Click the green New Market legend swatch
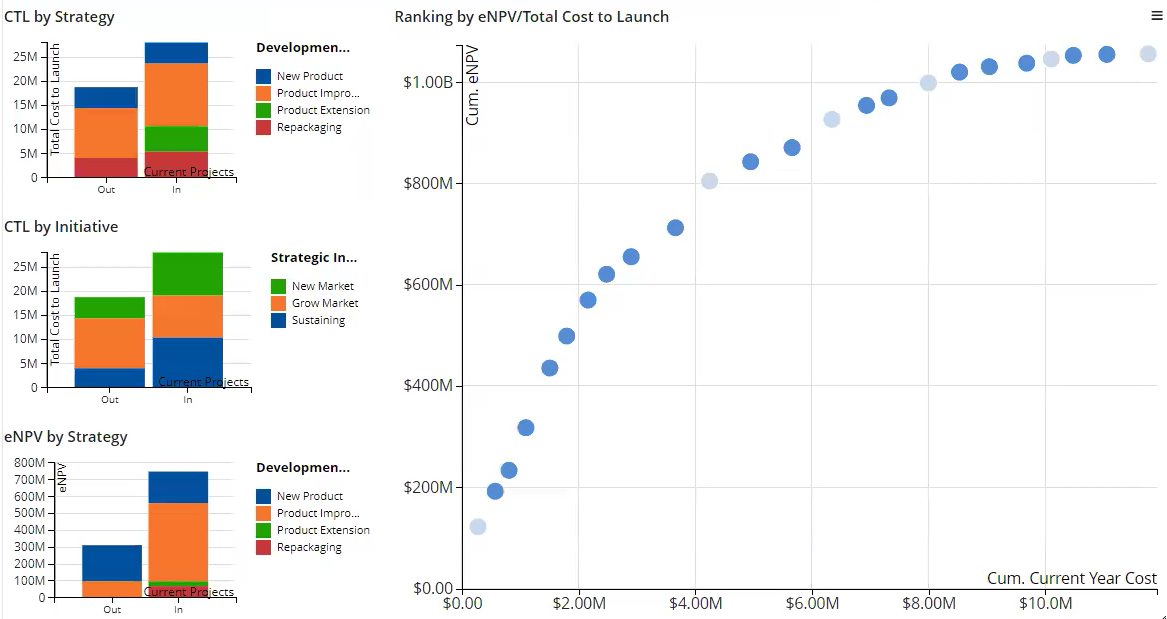Image resolution: width=1167 pixels, height=619 pixels. pos(278,286)
